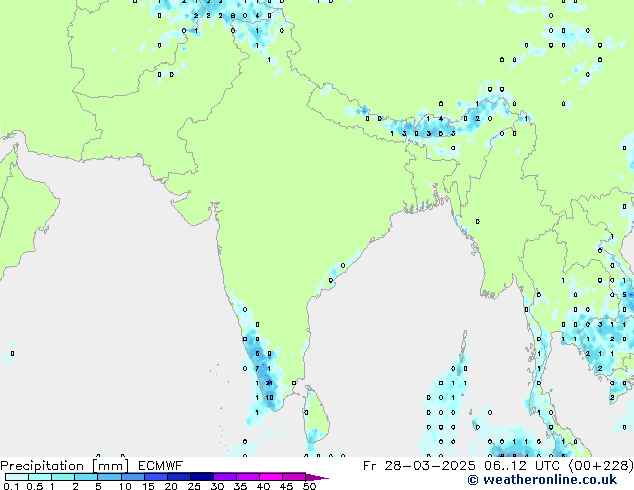Open the weatheronline.co.uk link

[542, 480]
